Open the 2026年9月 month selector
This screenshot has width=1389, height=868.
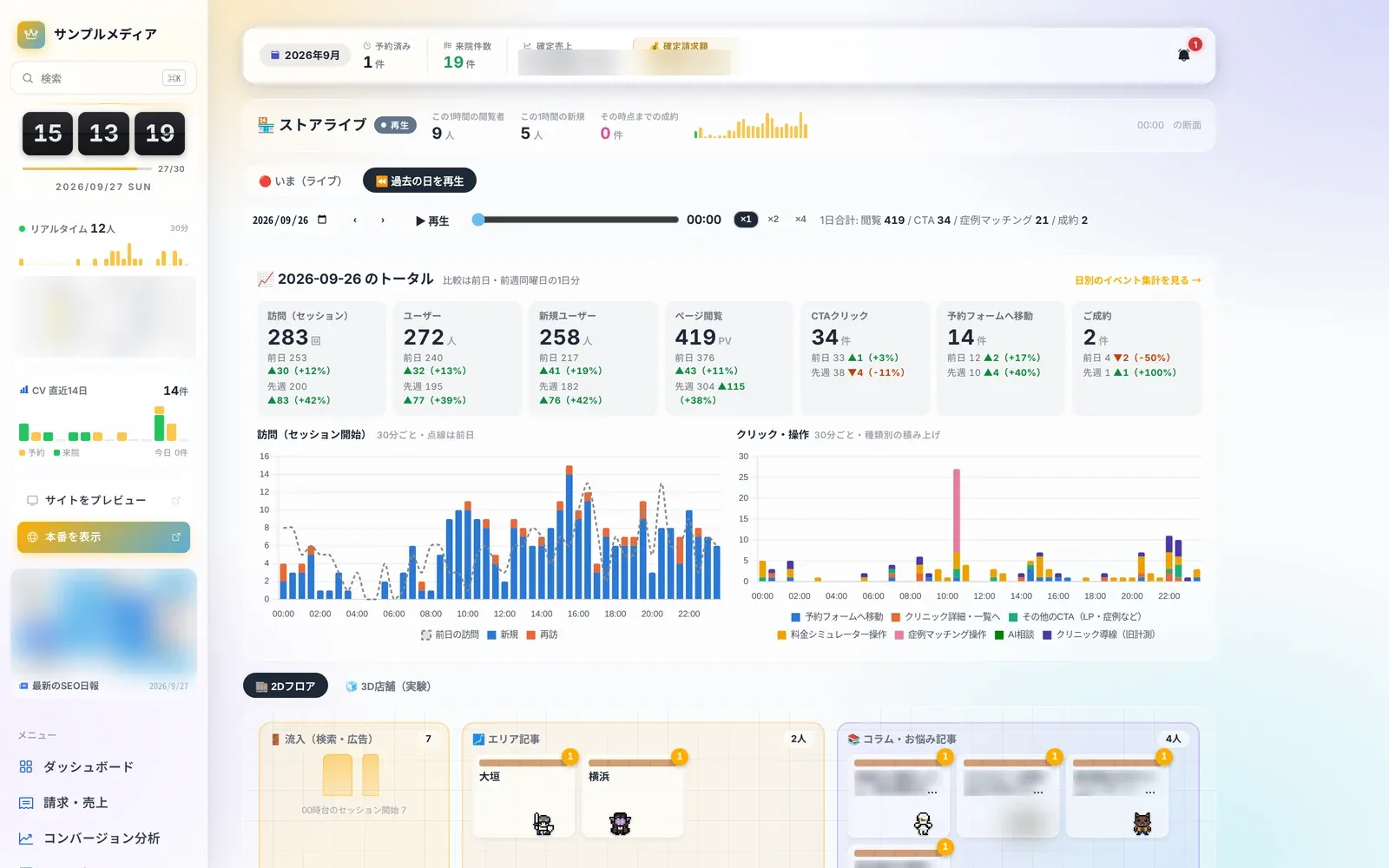[x=305, y=55]
